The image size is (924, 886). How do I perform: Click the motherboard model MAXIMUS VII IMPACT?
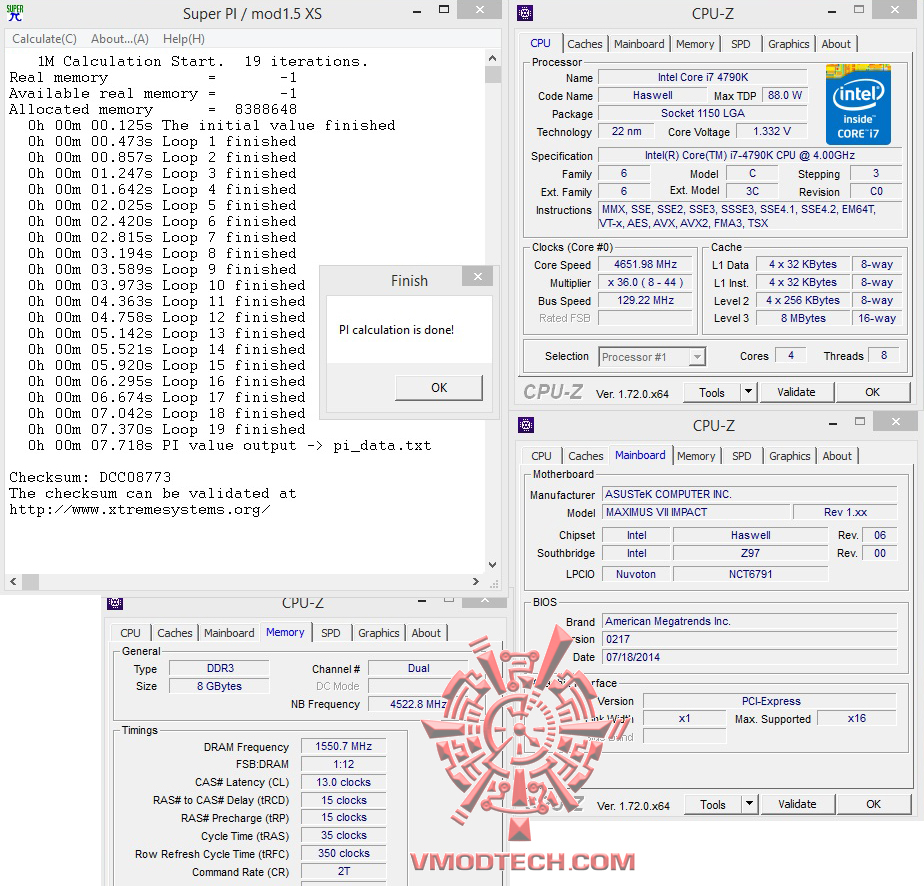696,512
